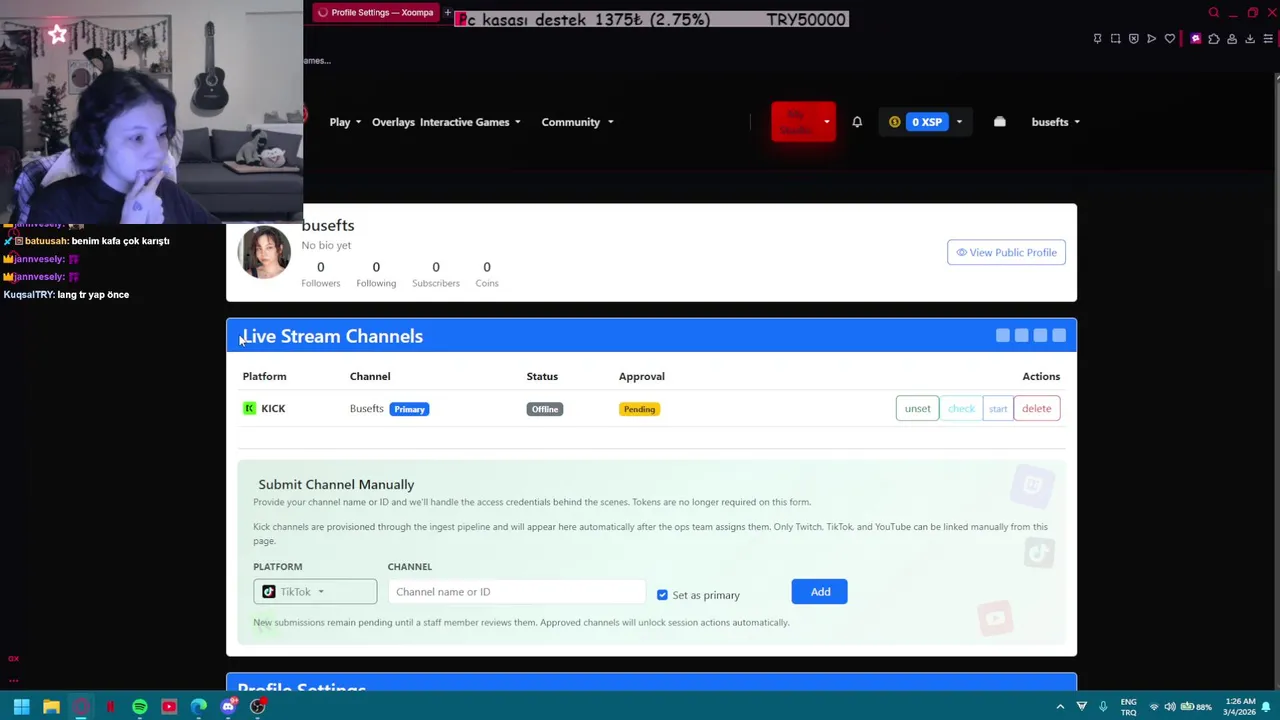1280x720 pixels.
Task: Open the purple extension icon in toolbar
Action: click(x=1195, y=39)
